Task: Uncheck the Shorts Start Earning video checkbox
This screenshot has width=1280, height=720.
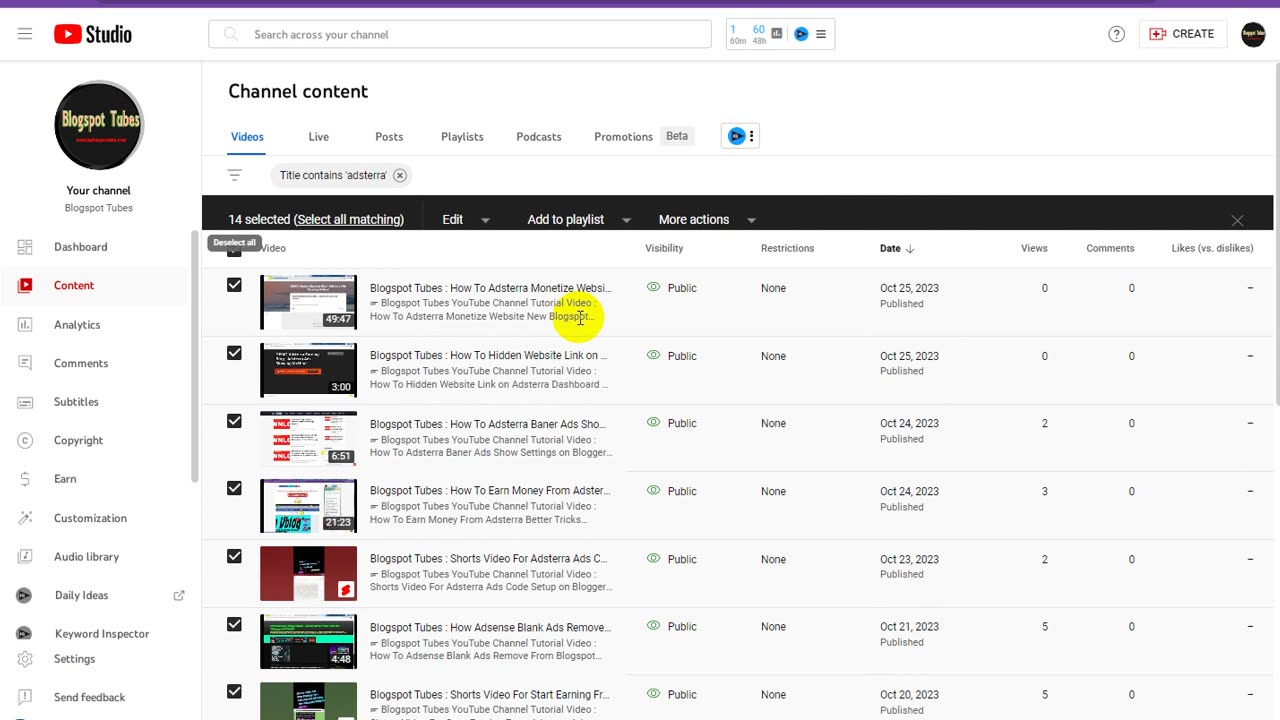Action: pyautogui.click(x=234, y=691)
